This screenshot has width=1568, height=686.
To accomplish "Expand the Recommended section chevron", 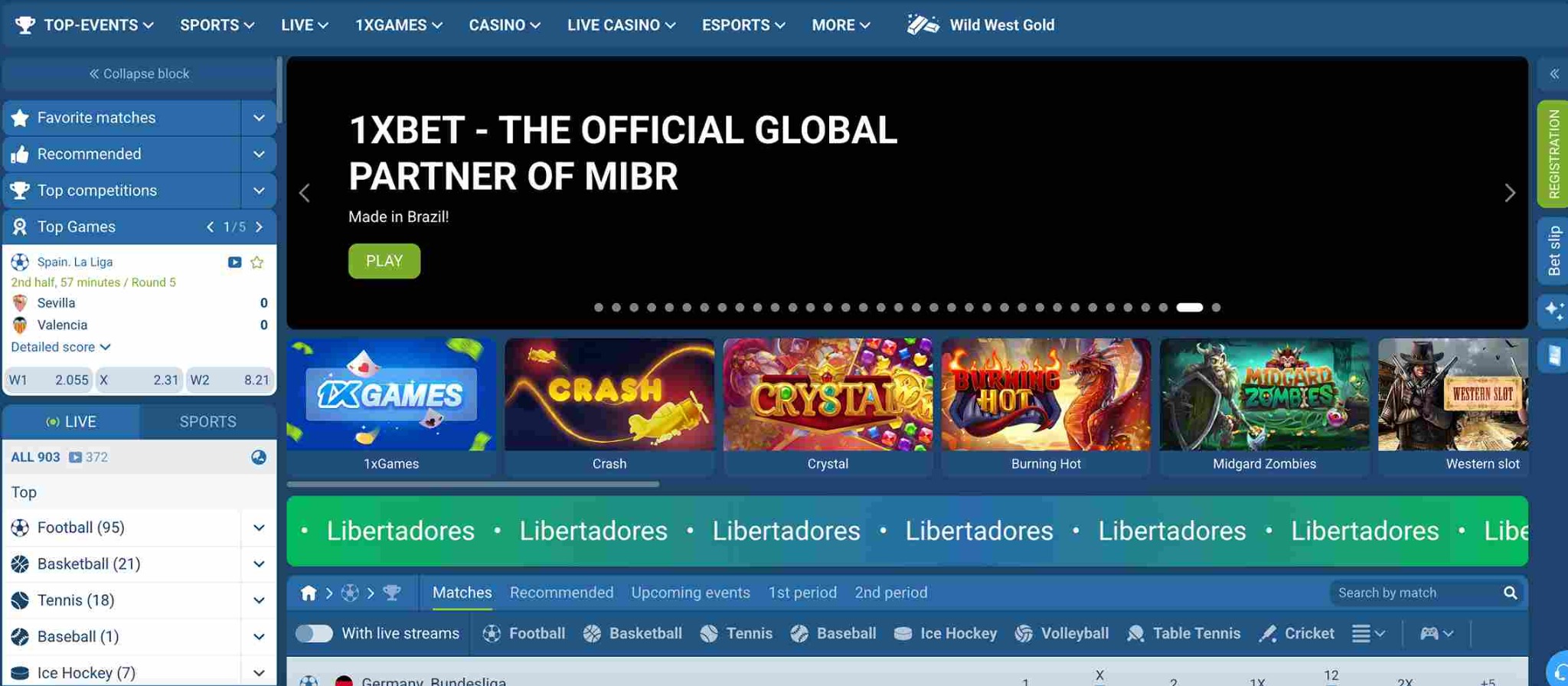I will click(259, 154).
